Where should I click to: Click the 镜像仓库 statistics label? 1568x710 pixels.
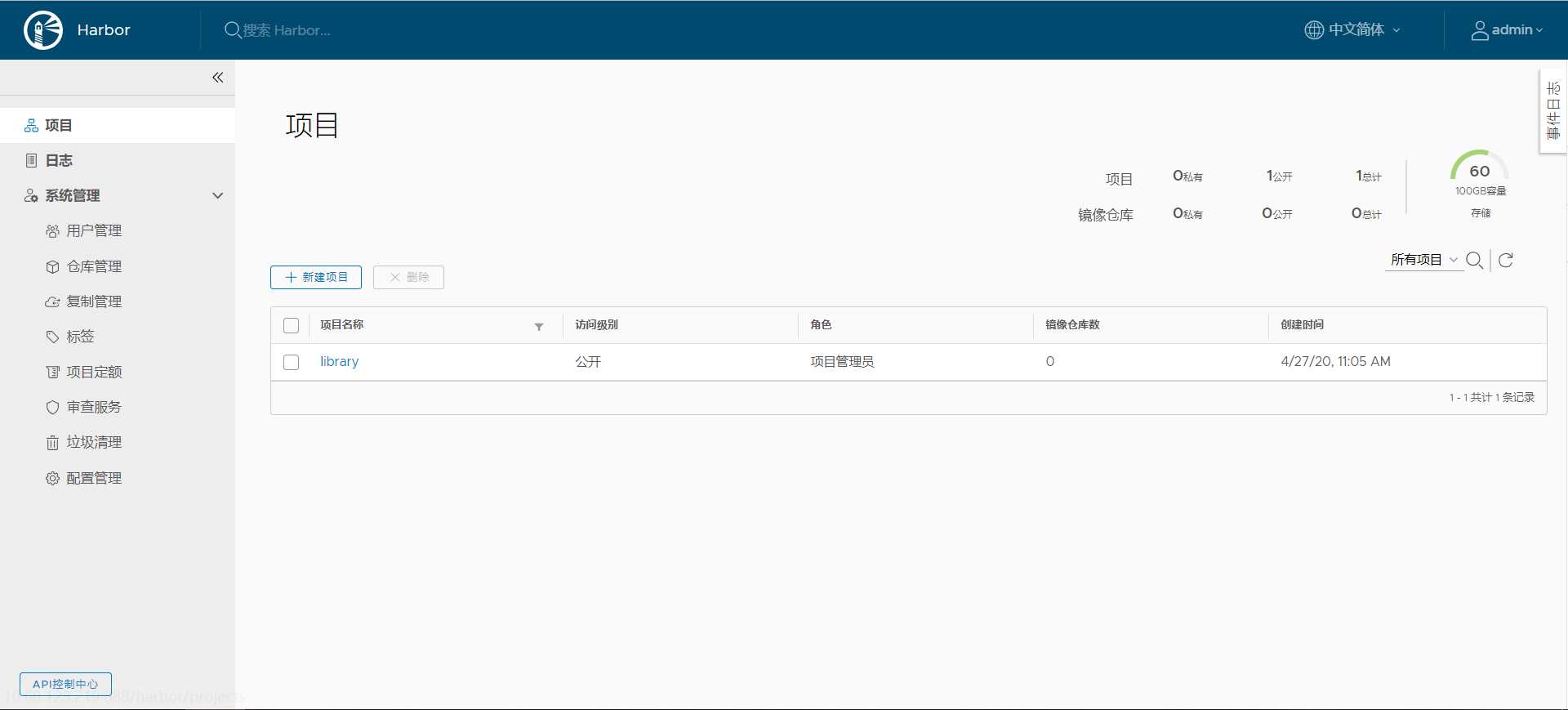(x=1106, y=215)
